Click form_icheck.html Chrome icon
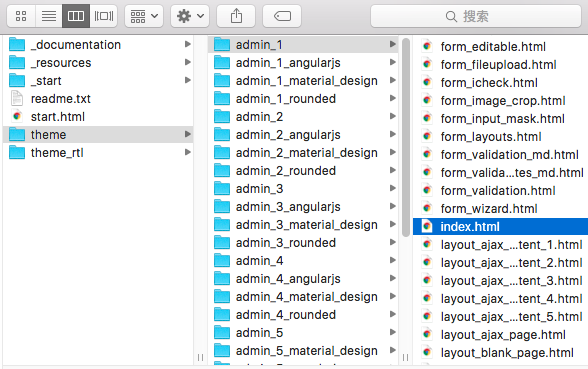The height and width of the screenshot is (369, 588). click(427, 82)
